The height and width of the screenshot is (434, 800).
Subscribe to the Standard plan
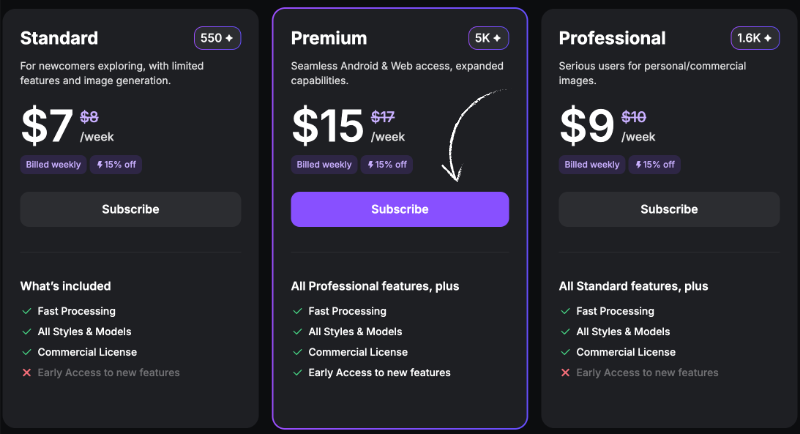pyautogui.click(x=131, y=210)
